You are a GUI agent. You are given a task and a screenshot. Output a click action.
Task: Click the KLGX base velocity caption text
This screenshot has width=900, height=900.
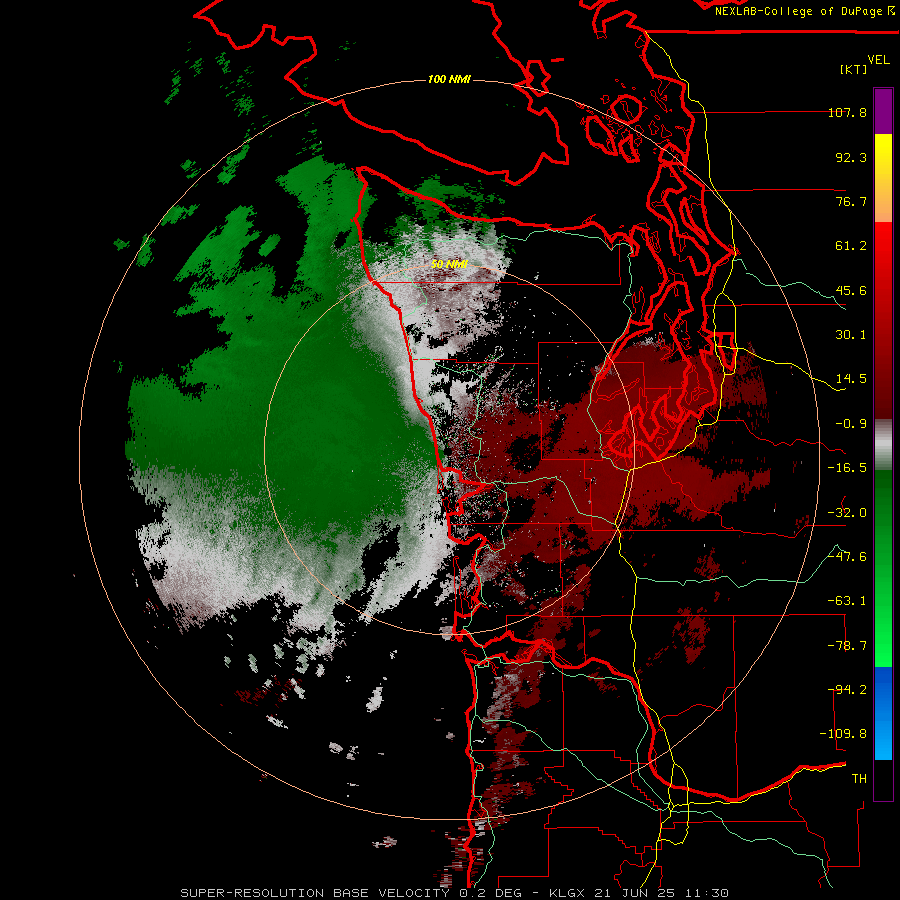(455, 893)
